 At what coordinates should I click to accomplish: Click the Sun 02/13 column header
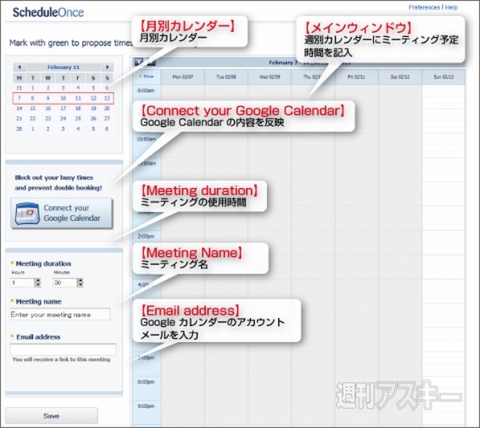click(443, 77)
